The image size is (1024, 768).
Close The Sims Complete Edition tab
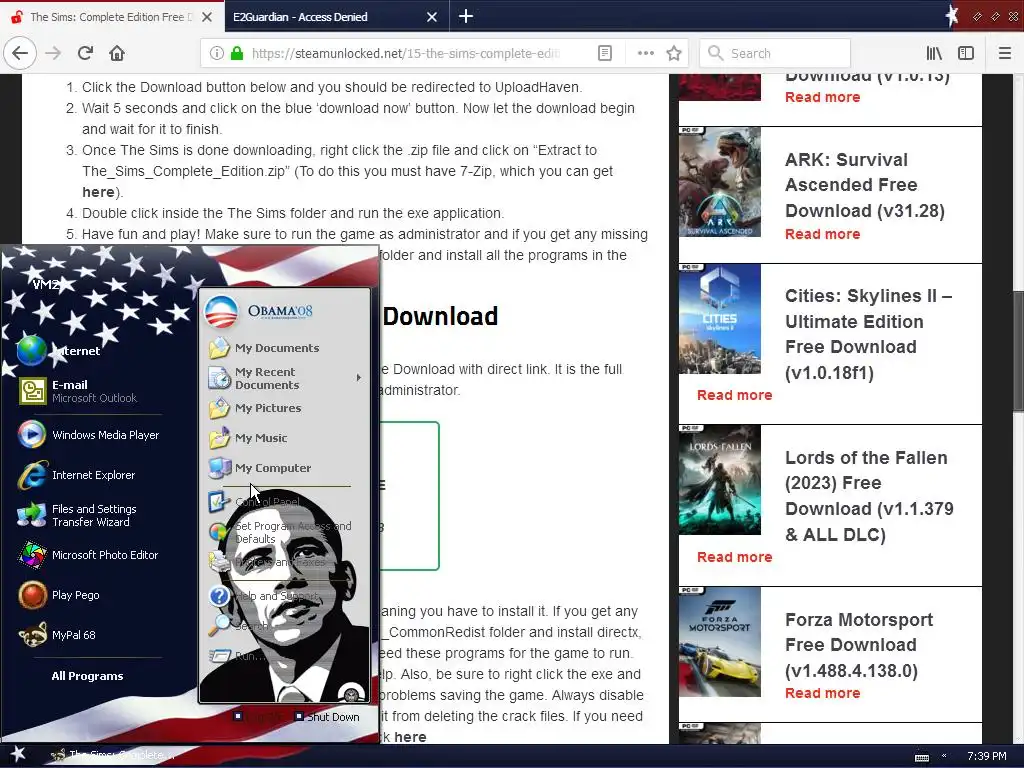206,17
